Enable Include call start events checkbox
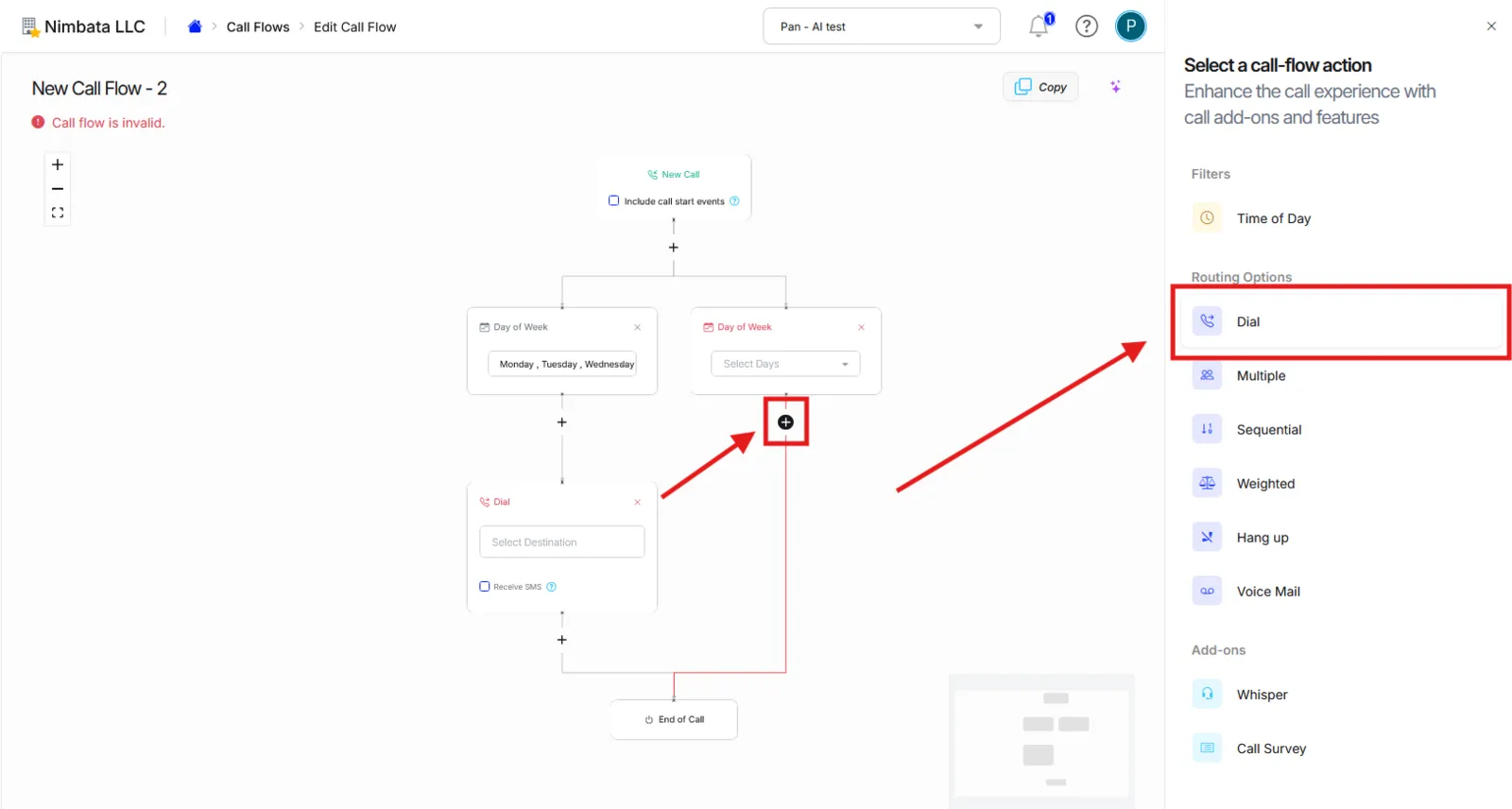 (613, 200)
